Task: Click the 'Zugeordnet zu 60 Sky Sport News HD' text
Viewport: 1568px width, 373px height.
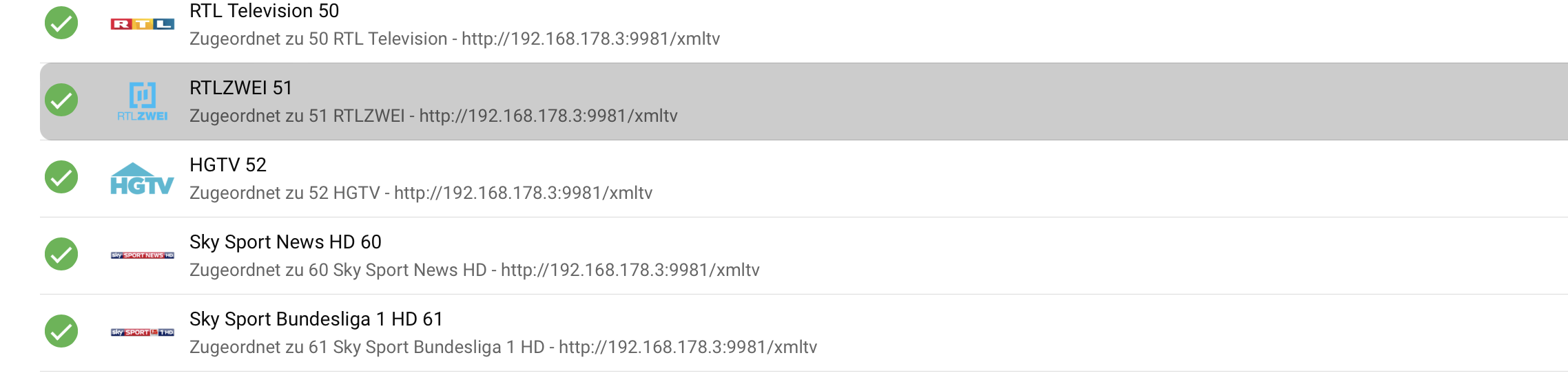Action: (x=475, y=270)
